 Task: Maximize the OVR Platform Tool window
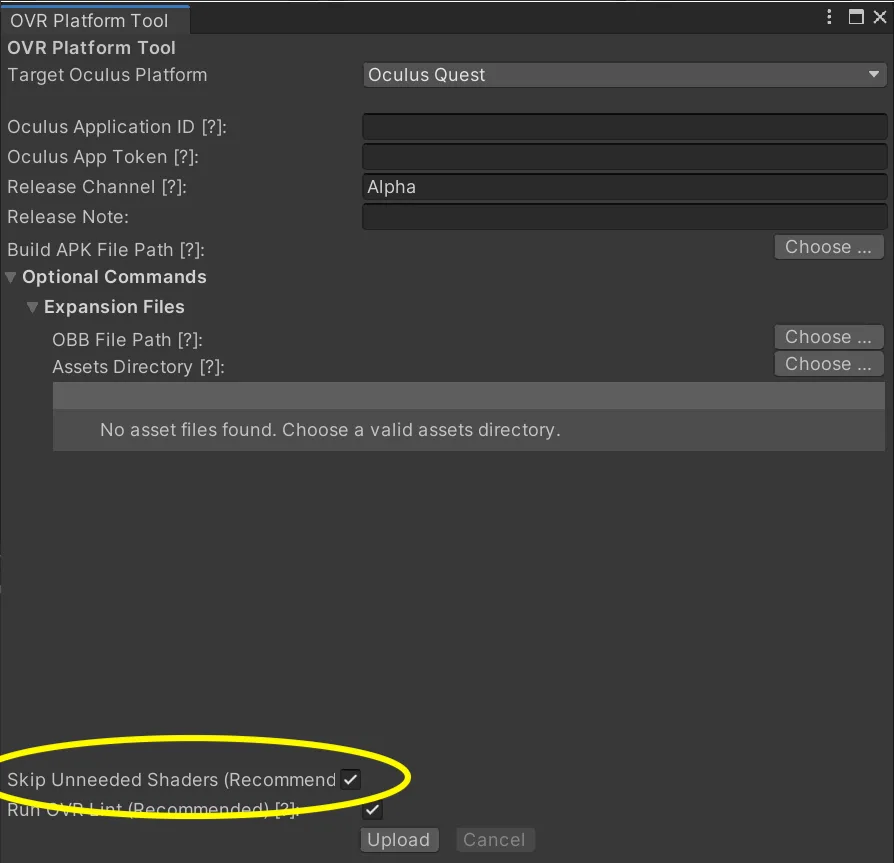856,17
